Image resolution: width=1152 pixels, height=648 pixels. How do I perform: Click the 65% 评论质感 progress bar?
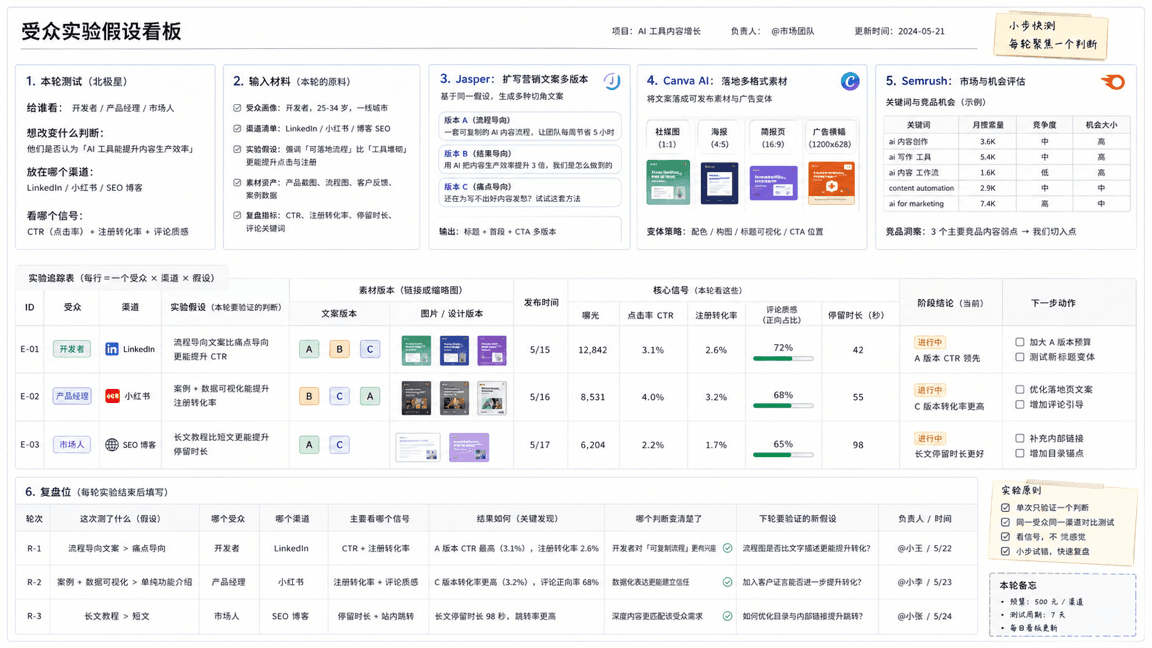tap(783, 455)
